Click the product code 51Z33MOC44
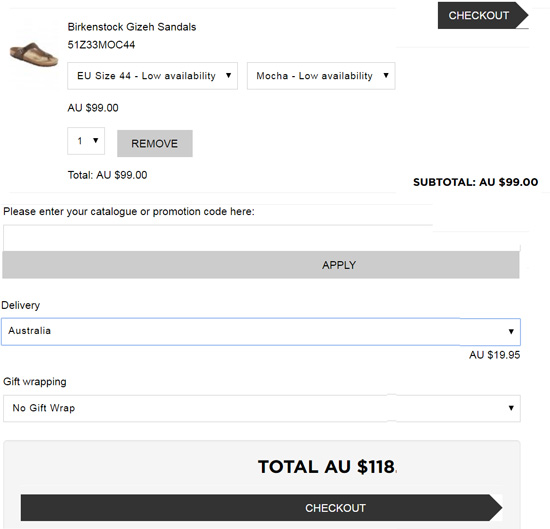This screenshot has height=529, width=550. click(101, 45)
